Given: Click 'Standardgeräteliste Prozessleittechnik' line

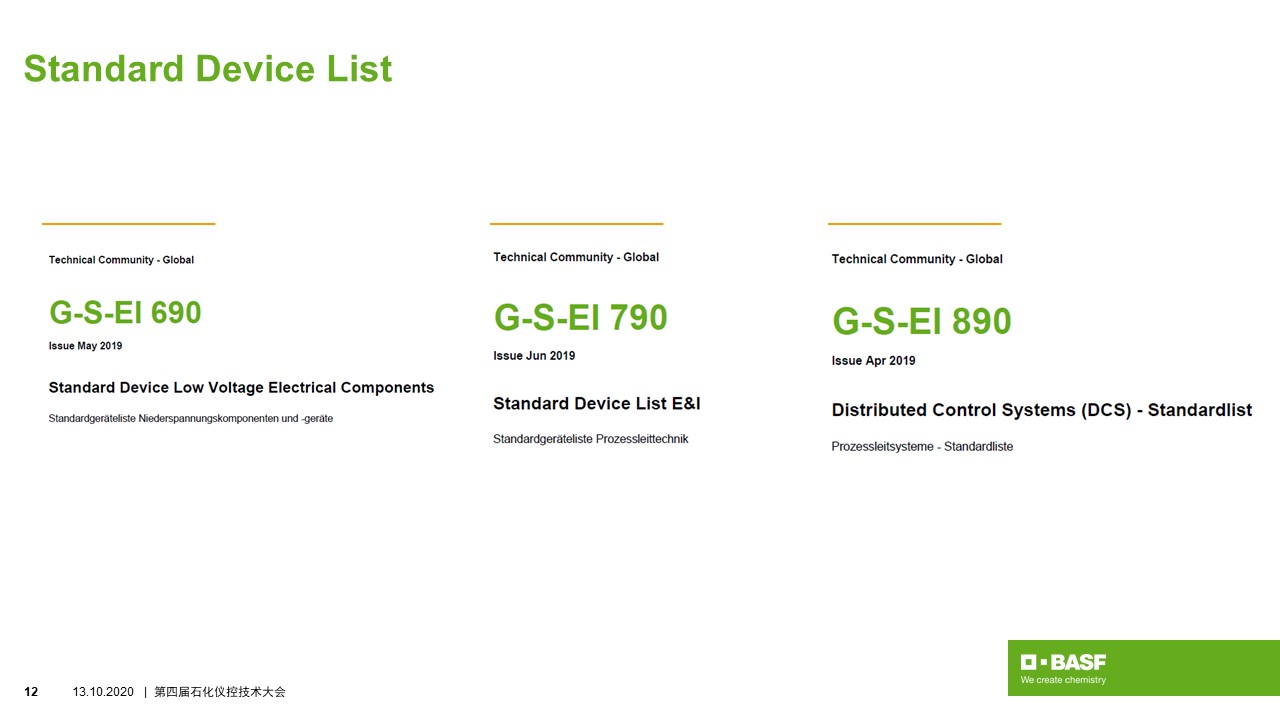Looking at the screenshot, I should pos(591,439).
